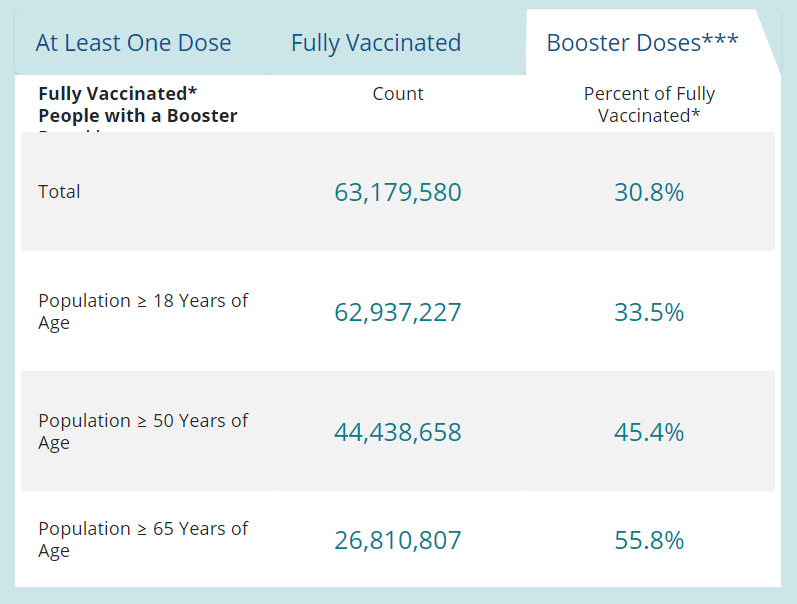797x604 pixels.
Task: Click the Count column header
Action: 398,94
